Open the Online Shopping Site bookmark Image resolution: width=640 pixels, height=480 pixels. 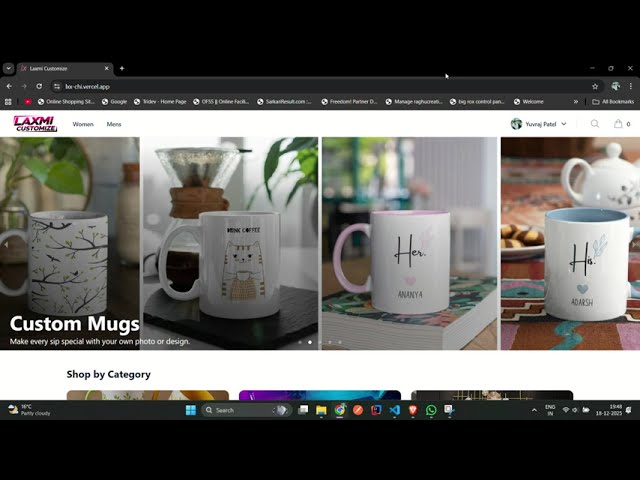66,102
